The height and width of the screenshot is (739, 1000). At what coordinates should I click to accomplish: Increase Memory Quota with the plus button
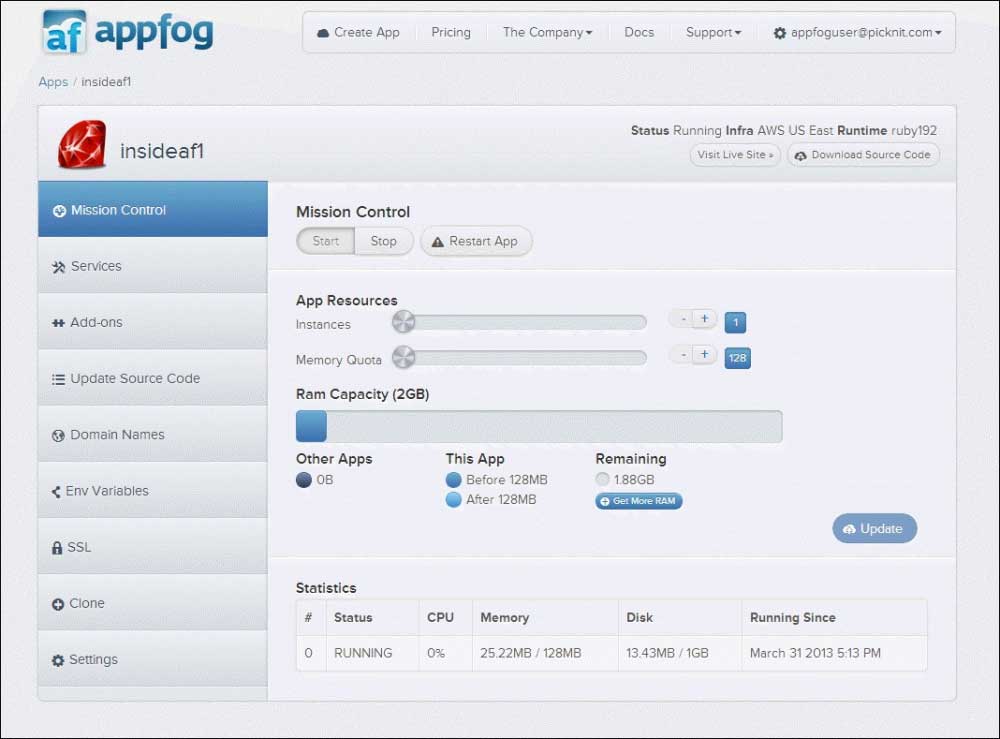[x=705, y=354]
